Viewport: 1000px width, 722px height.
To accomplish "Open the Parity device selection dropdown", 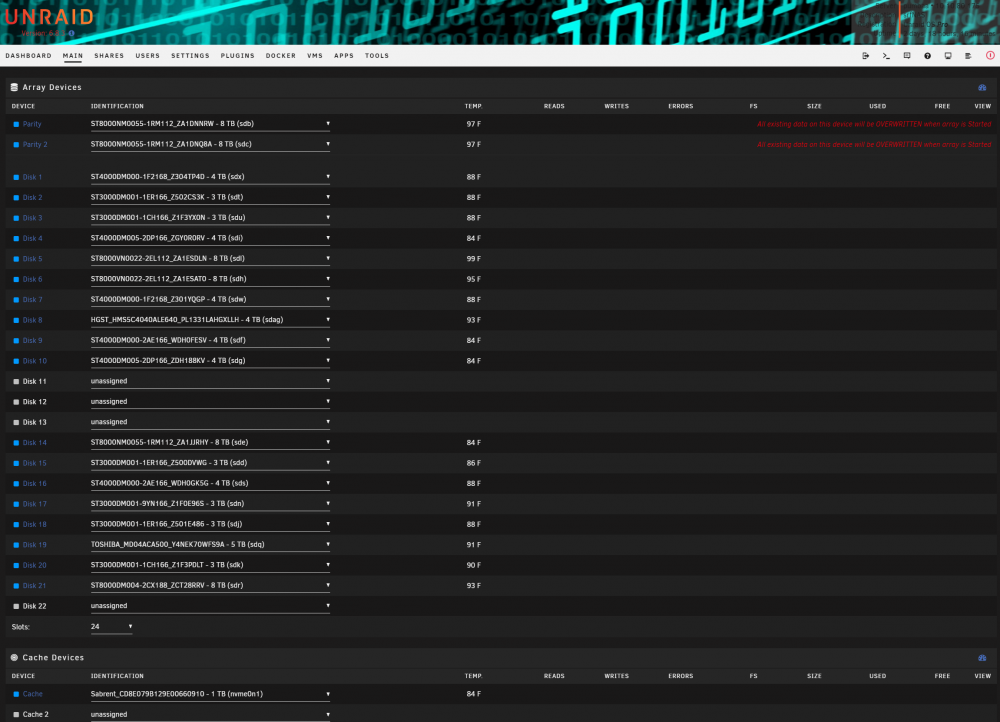I will 210,124.
